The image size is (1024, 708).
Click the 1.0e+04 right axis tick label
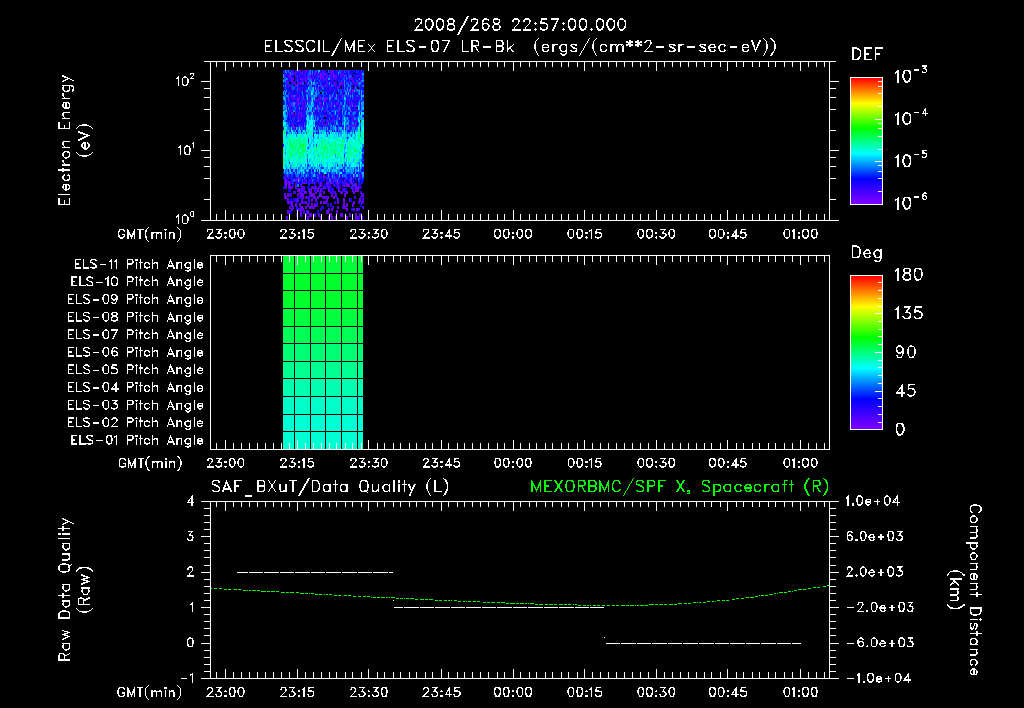pos(872,501)
